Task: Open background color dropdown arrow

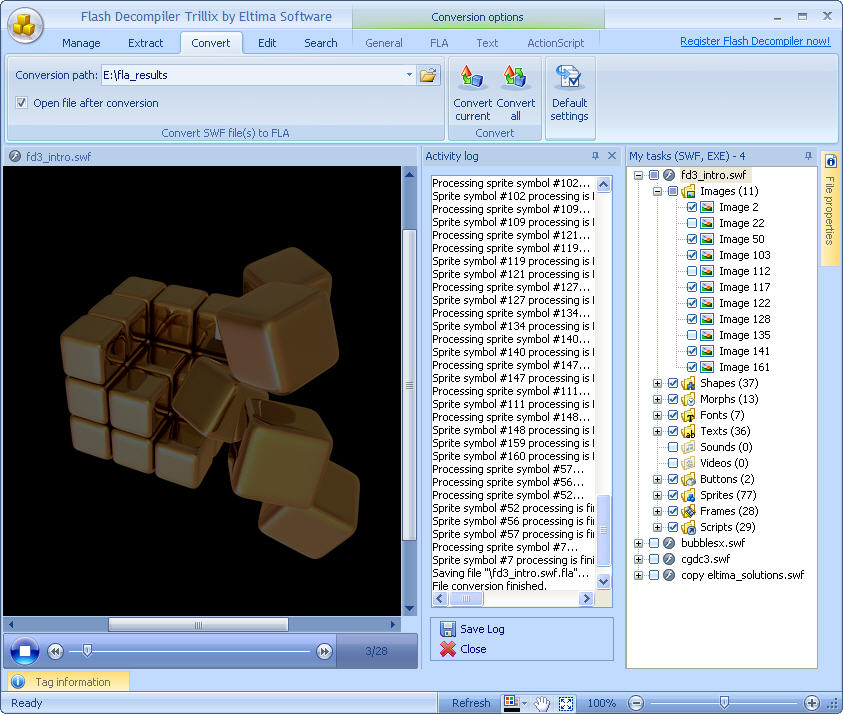Action: click(524, 703)
